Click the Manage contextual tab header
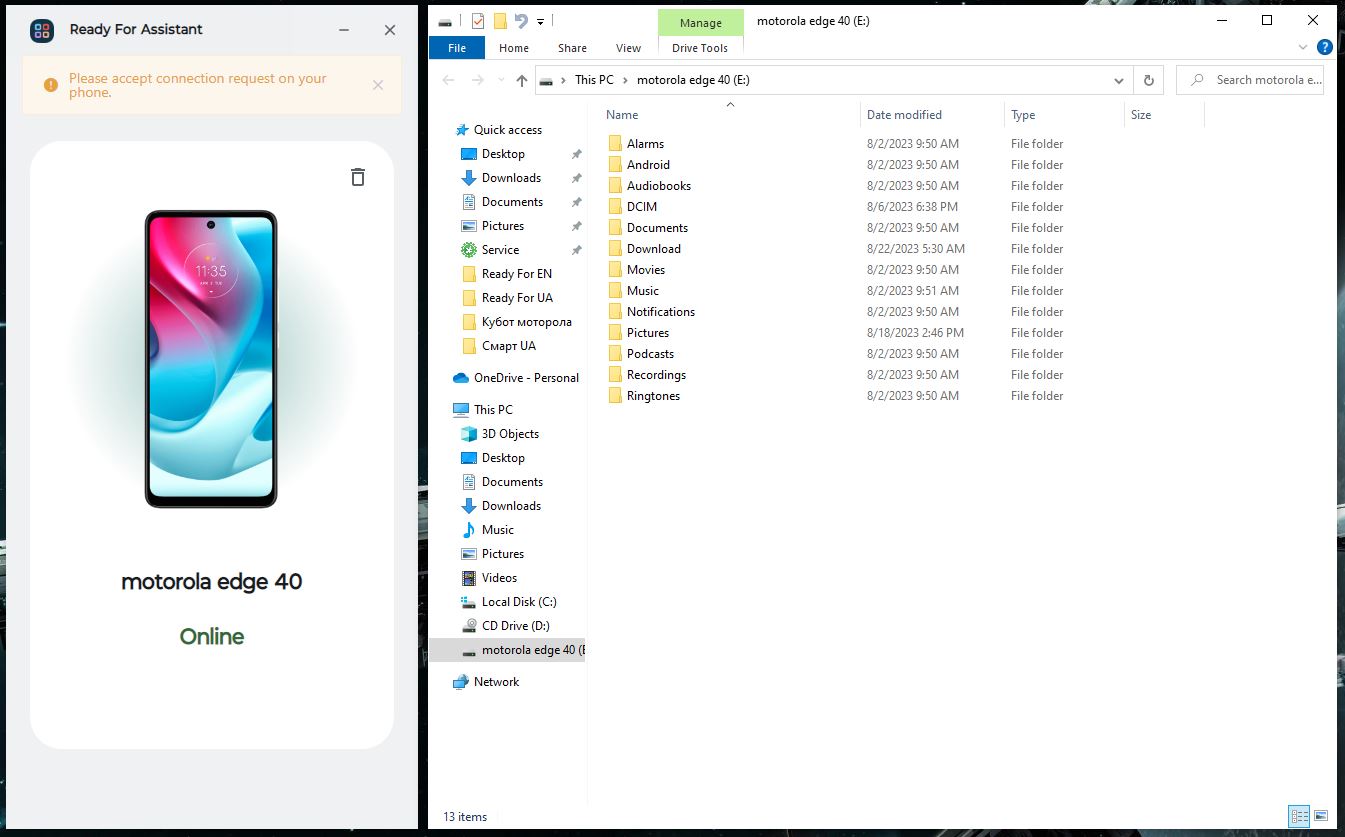This screenshot has width=1345, height=837. click(x=701, y=23)
